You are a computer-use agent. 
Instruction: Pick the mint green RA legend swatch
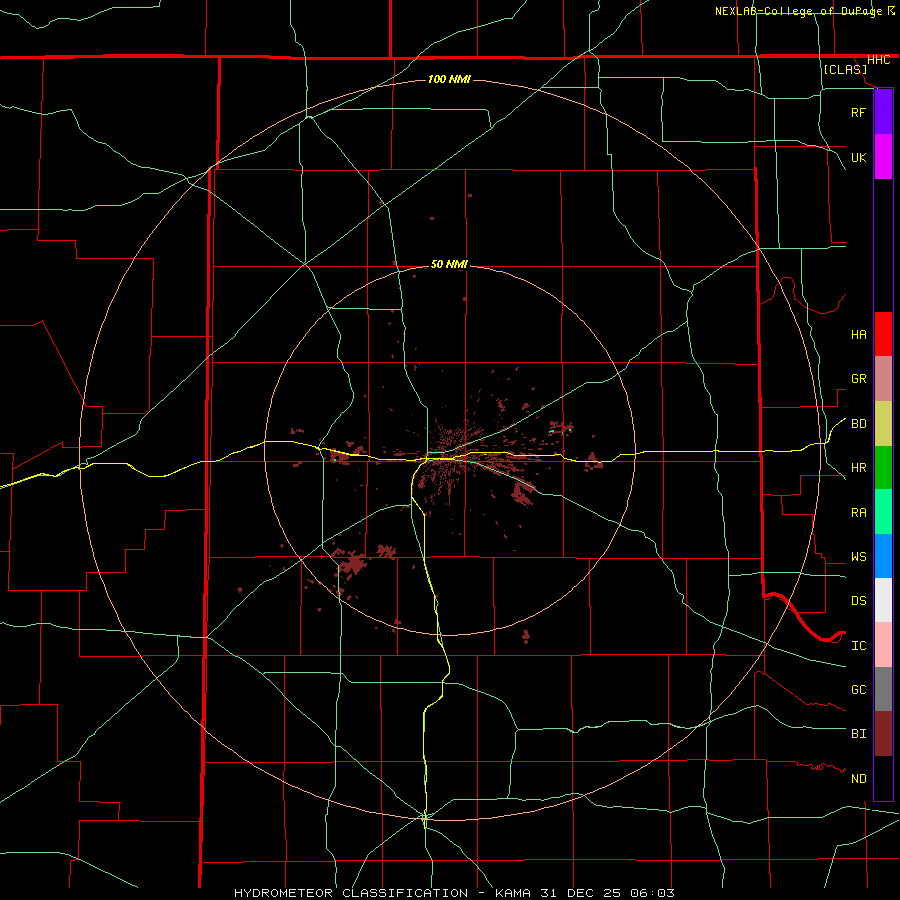(883, 512)
